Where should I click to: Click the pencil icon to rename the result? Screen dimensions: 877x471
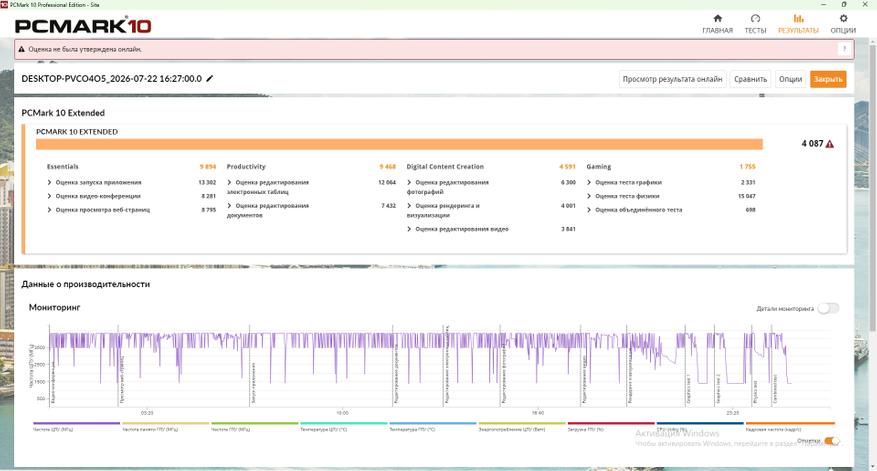[210, 79]
